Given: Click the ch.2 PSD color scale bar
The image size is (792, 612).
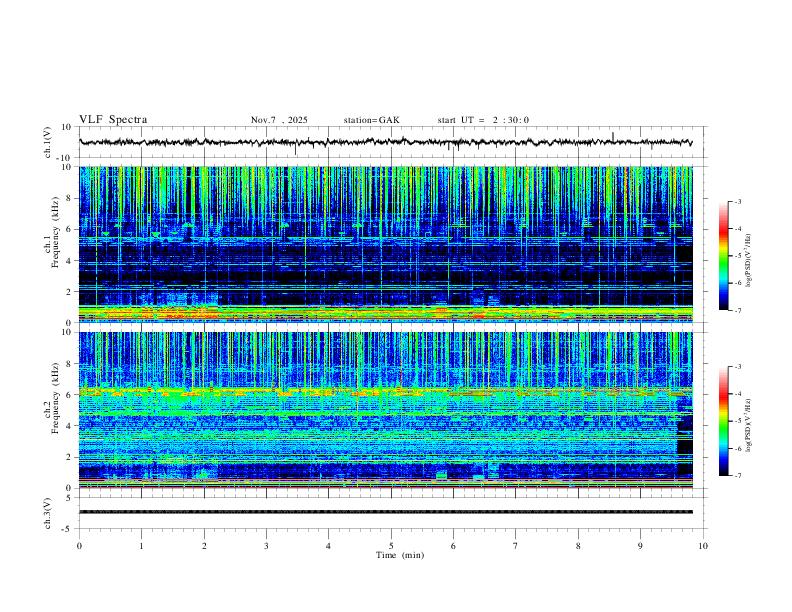Looking at the screenshot, I should click(723, 421).
